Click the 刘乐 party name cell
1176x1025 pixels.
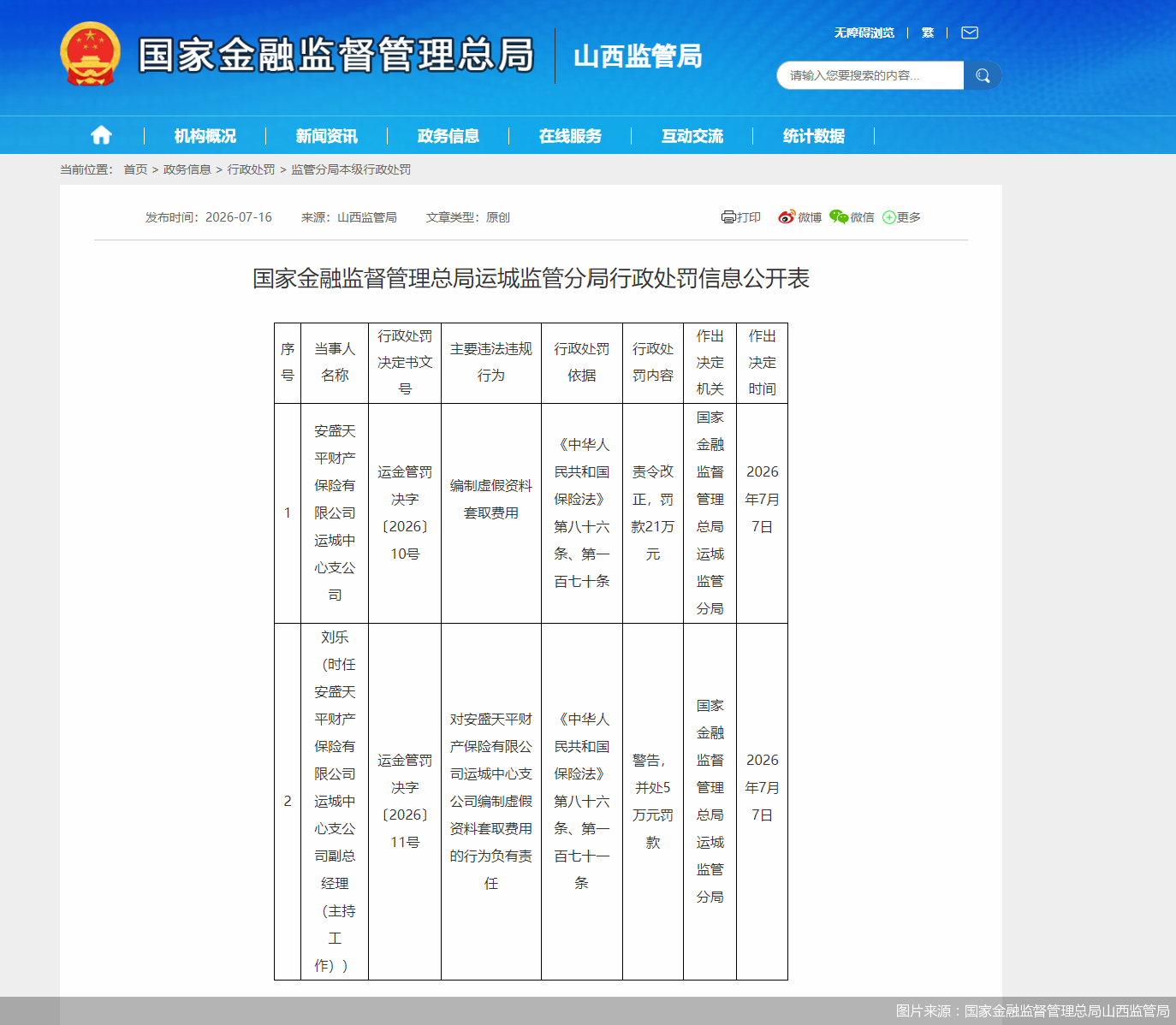point(335,802)
